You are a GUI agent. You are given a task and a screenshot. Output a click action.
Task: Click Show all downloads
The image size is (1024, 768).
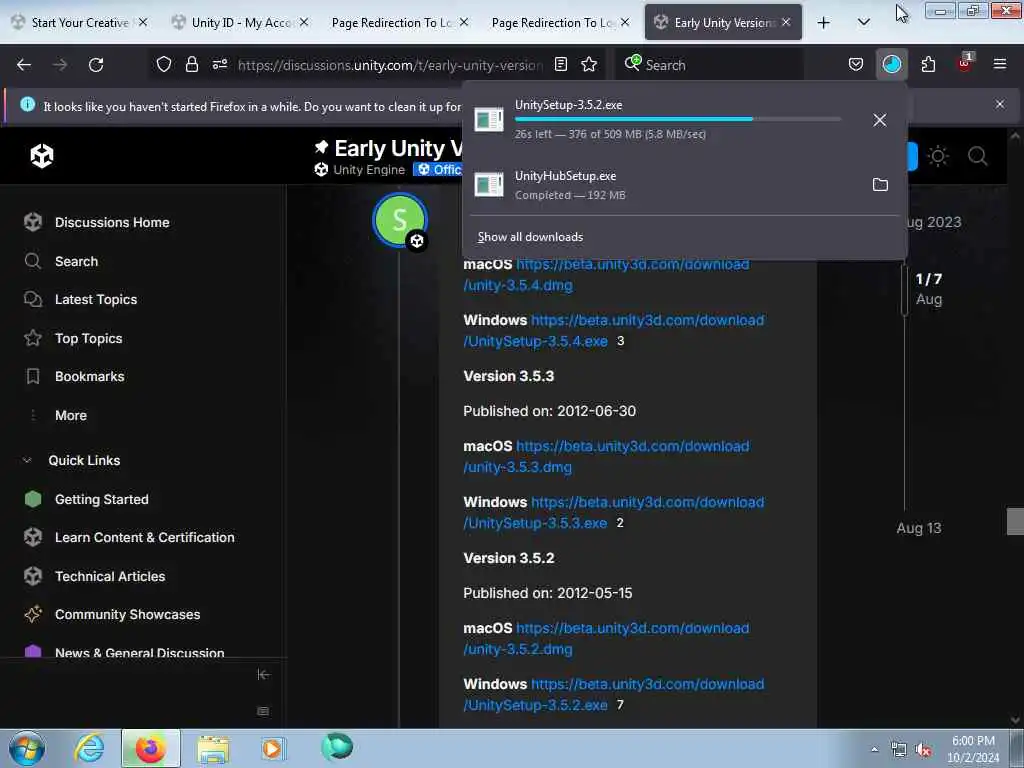530,237
